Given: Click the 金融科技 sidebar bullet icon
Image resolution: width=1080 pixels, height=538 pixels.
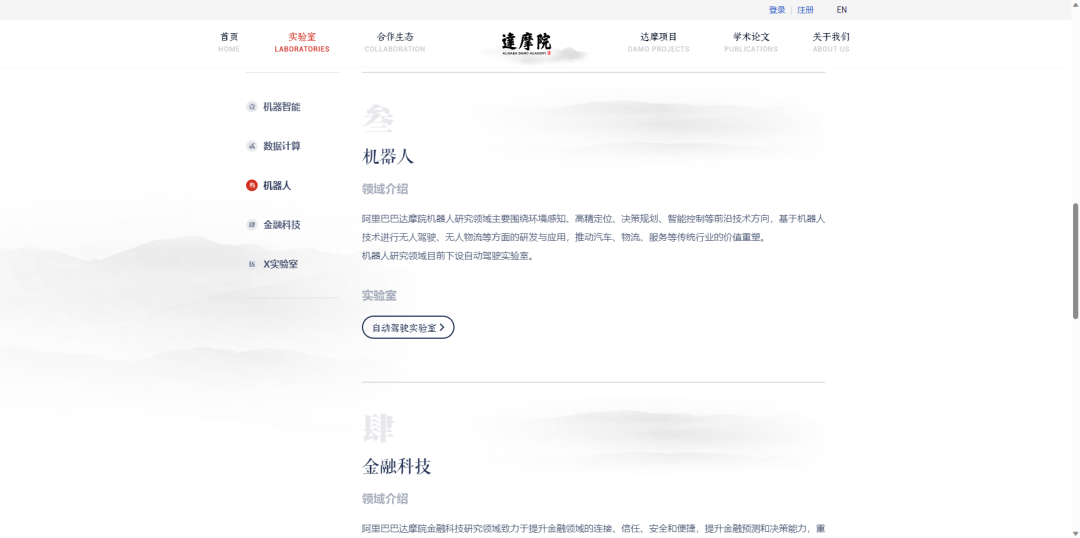Looking at the screenshot, I should 252,225.
